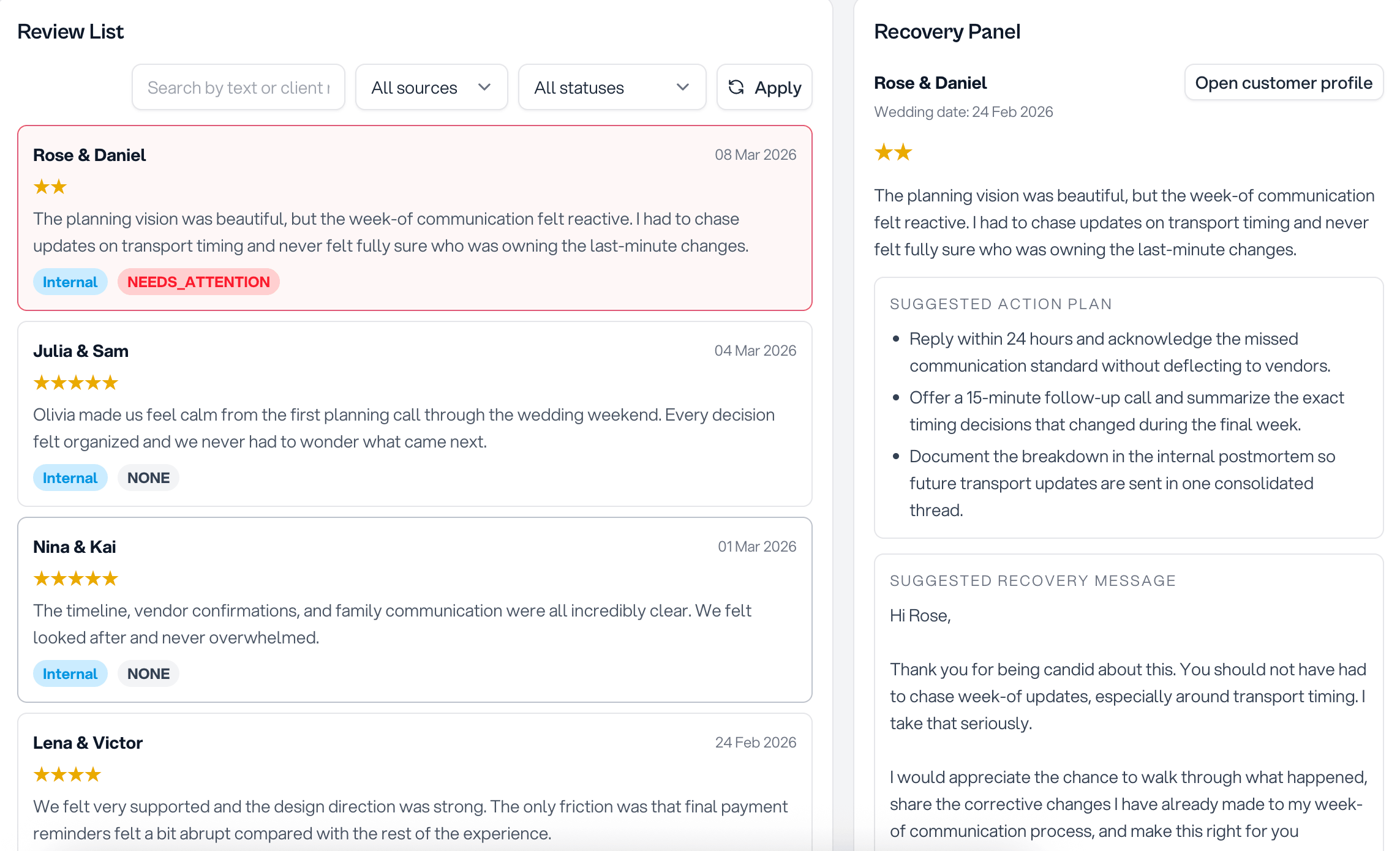
Task: Click the Open customer profile button
Action: (x=1284, y=83)
